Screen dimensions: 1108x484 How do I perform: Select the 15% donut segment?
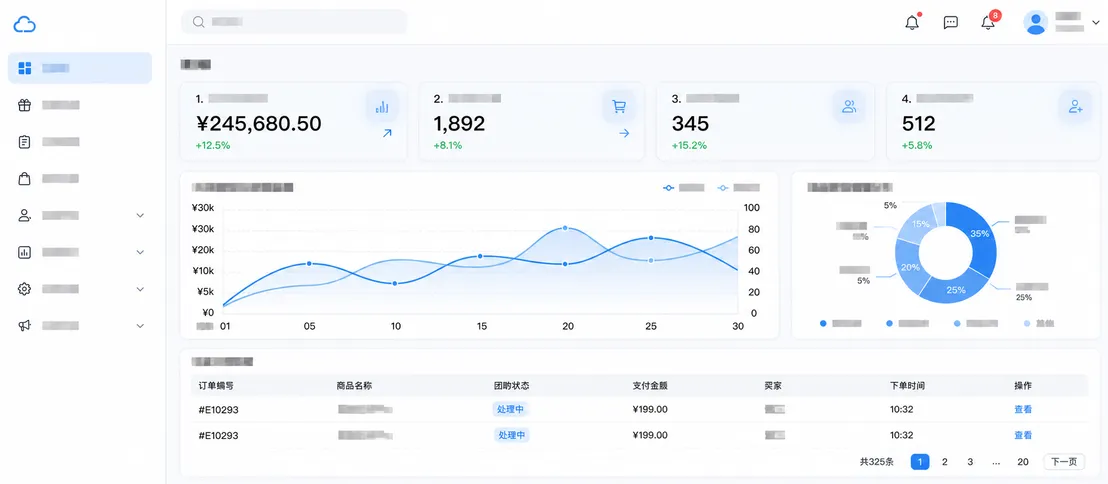[919, 223]
